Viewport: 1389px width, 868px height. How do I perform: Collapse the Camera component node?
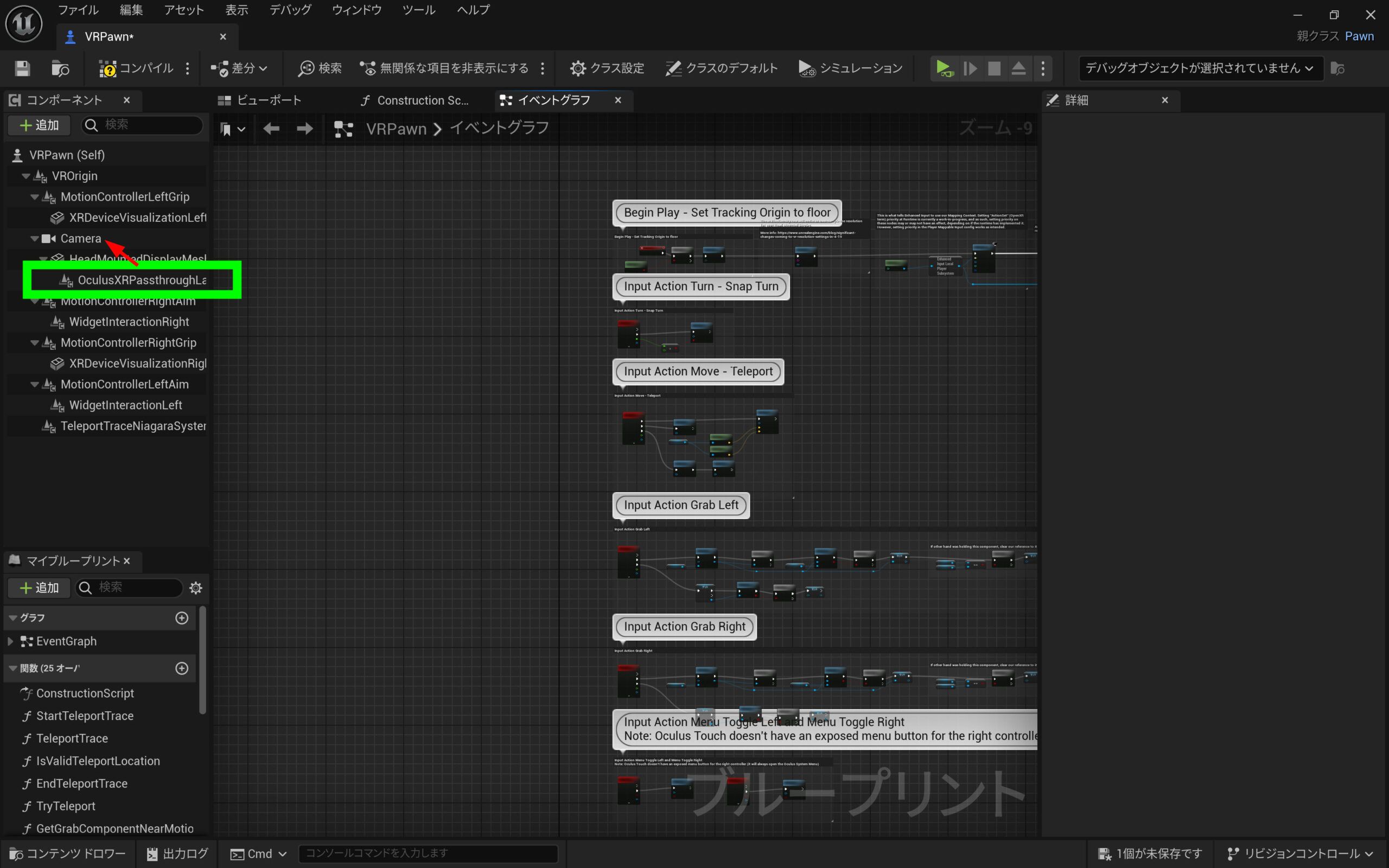(34, 239)
